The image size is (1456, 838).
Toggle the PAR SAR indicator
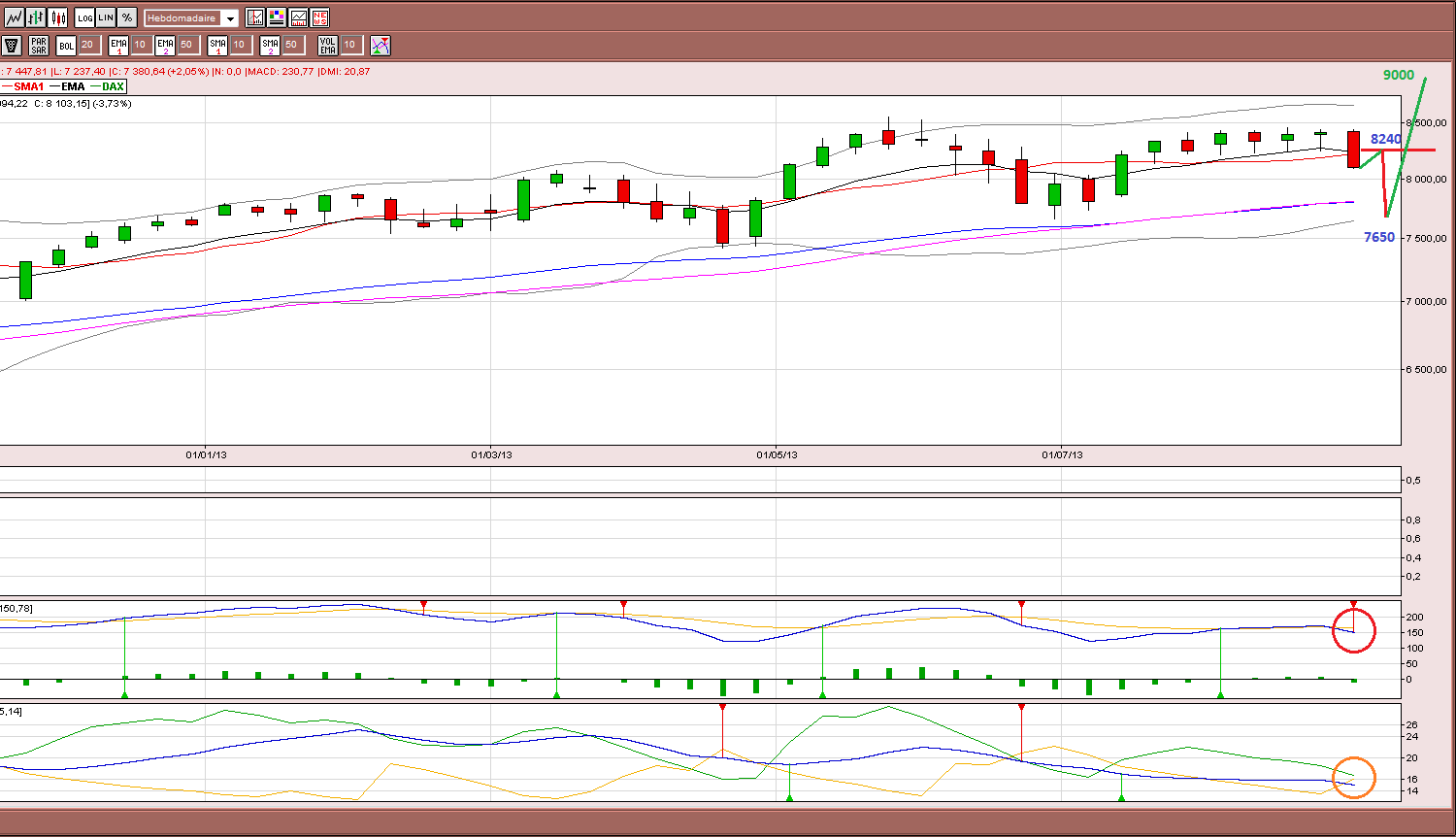pos(39,45)
